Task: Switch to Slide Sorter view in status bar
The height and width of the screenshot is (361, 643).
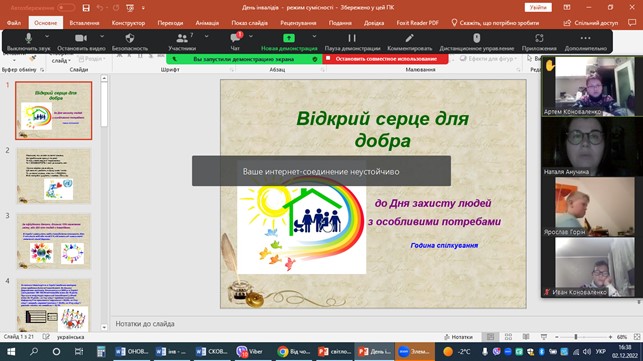Action: pos(508,337)
